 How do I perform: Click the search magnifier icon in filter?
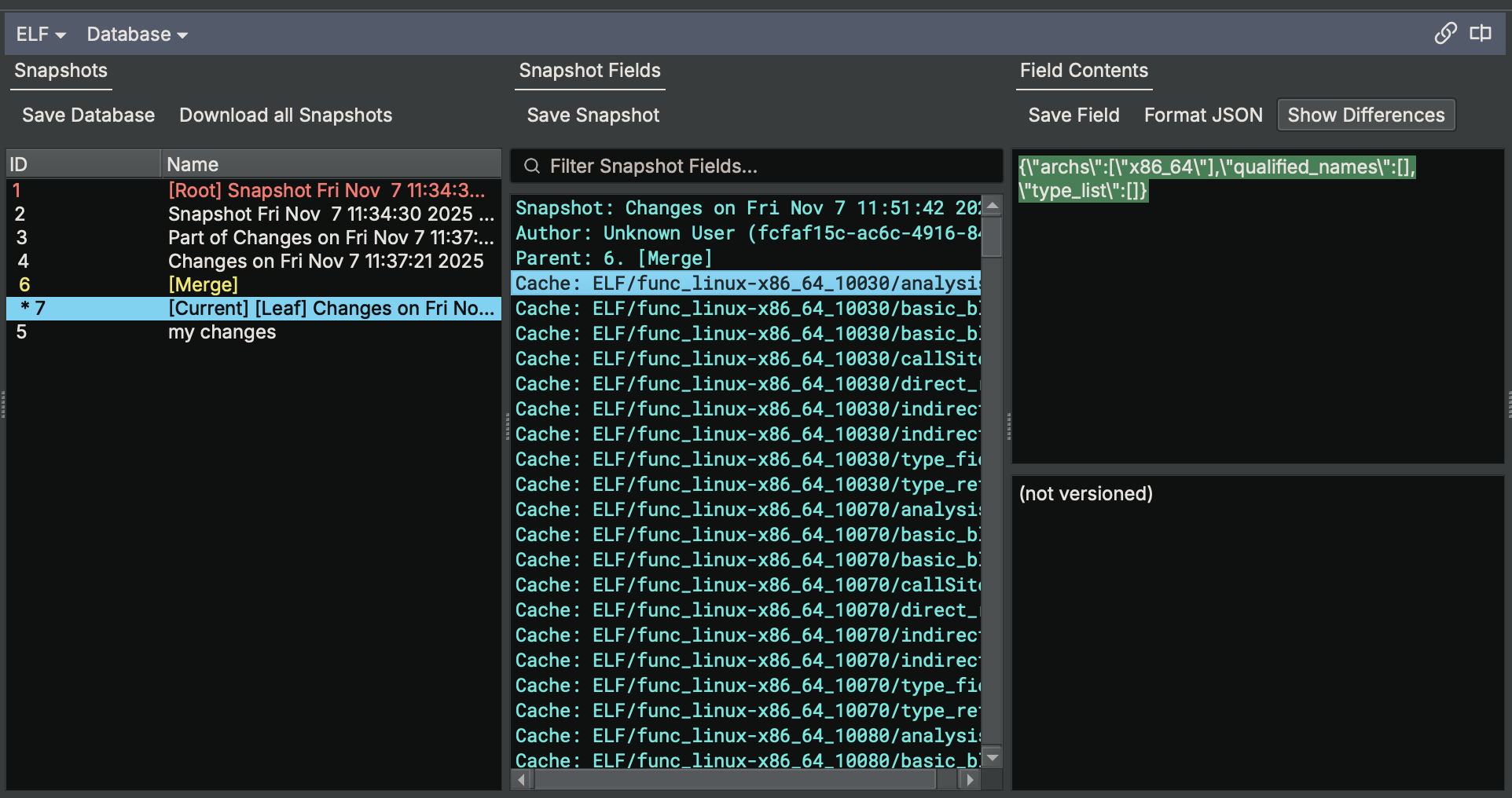[x=532, y=166]
